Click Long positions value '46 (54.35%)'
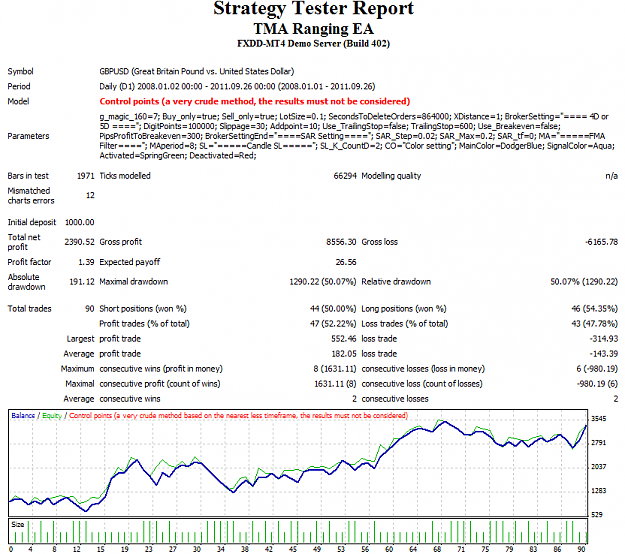Image resolution: width=625 pixels, height=554 pixels. pos(594,308)
